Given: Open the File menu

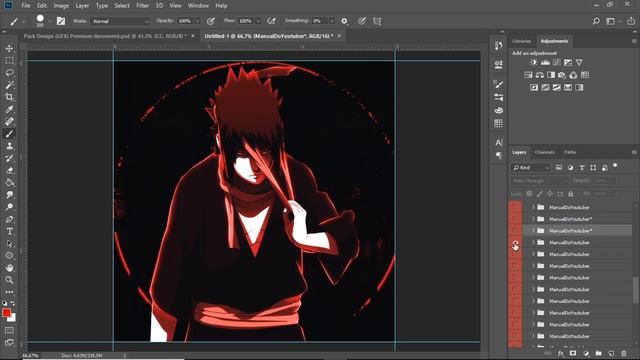Looking at the screenshot, I should click(26, 6).
